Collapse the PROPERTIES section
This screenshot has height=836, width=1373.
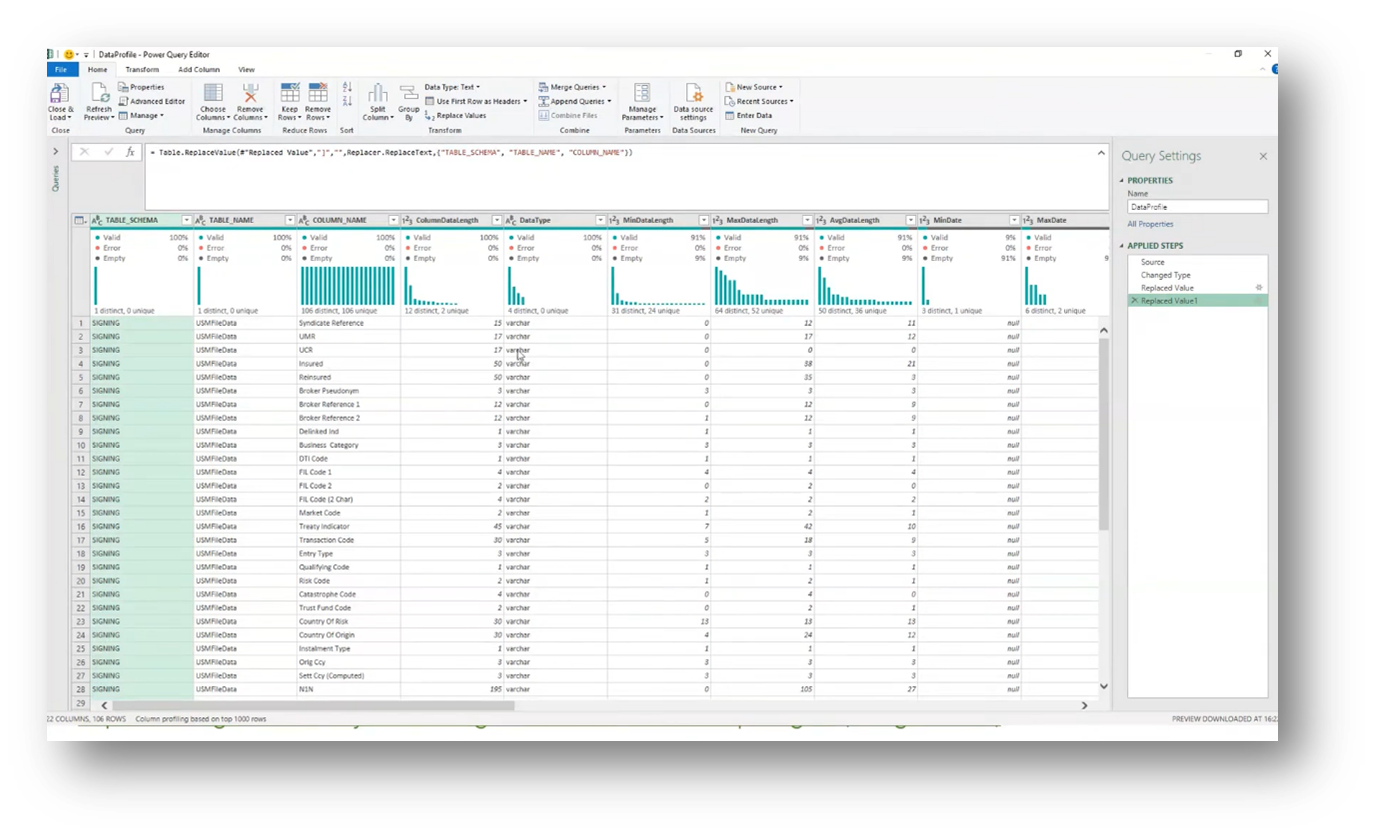click(1121, 181)
